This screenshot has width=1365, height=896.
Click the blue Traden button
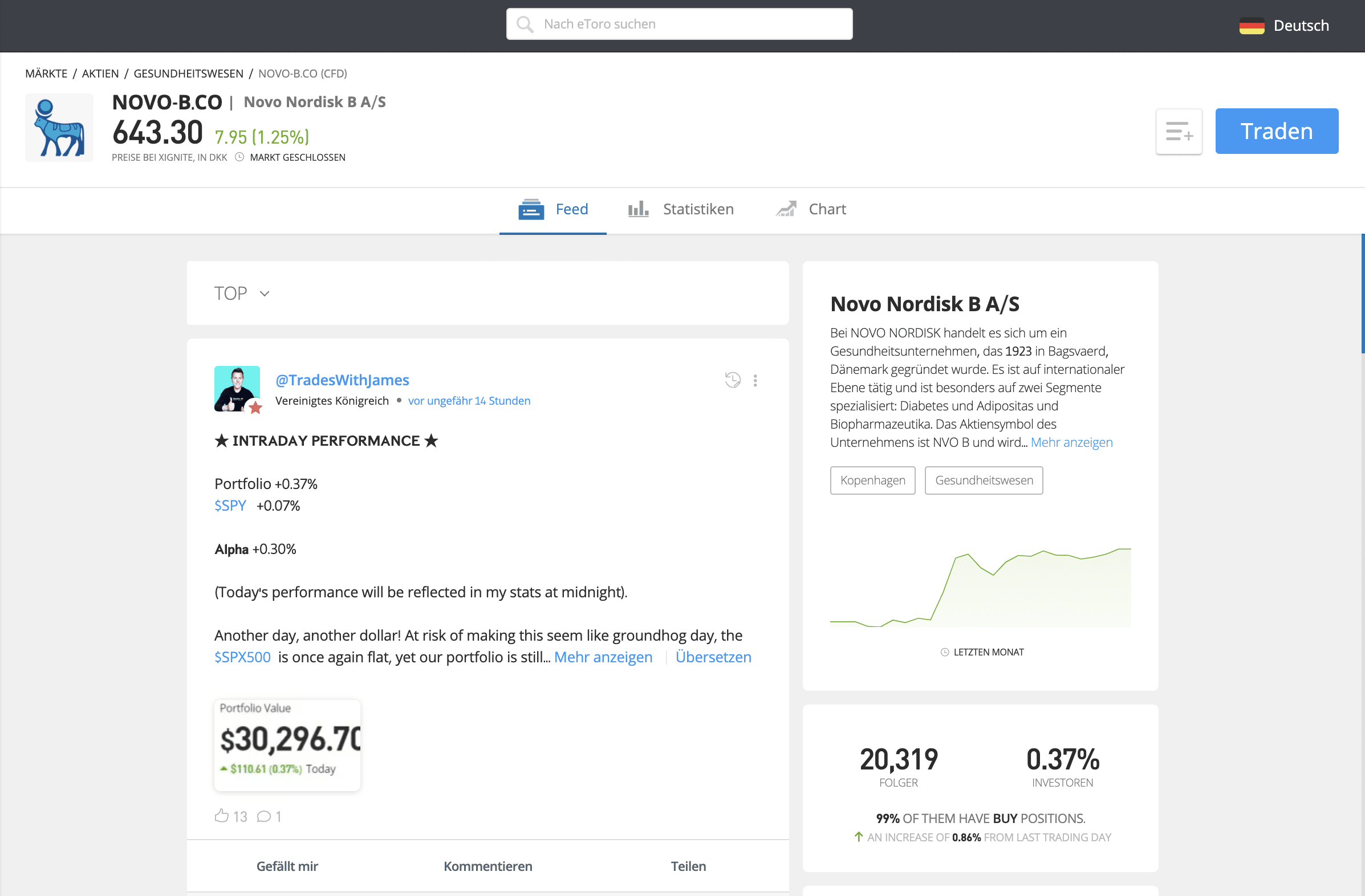(x=1277, y=131)
